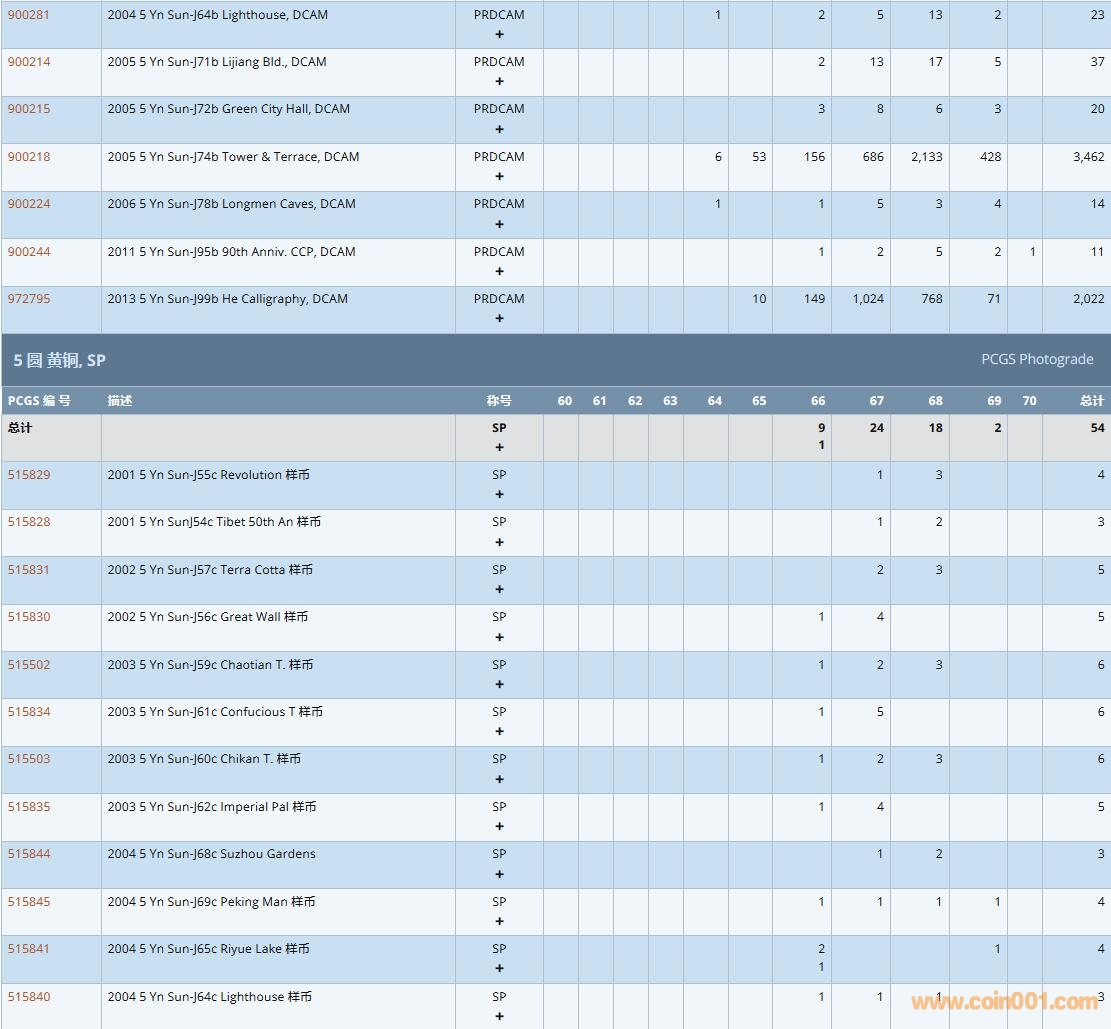Click PCGS number 900215
1111x1029 pixels.
click(x=29, y=109)
